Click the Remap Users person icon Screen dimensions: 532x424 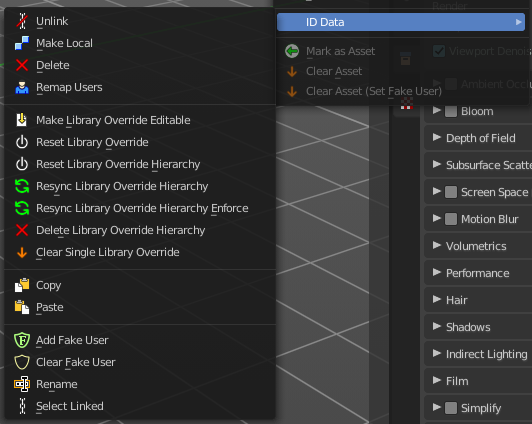(22, 87)
